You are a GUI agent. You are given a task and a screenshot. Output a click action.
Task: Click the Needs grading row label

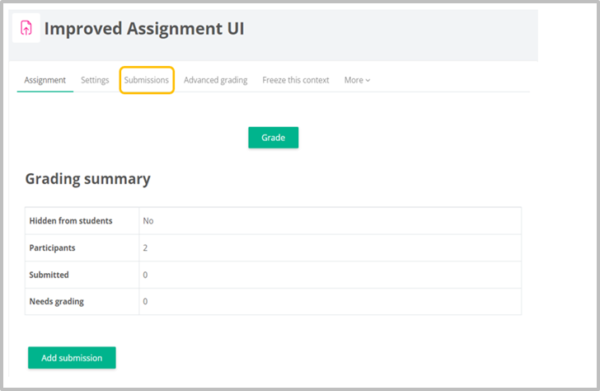(57, 301)
